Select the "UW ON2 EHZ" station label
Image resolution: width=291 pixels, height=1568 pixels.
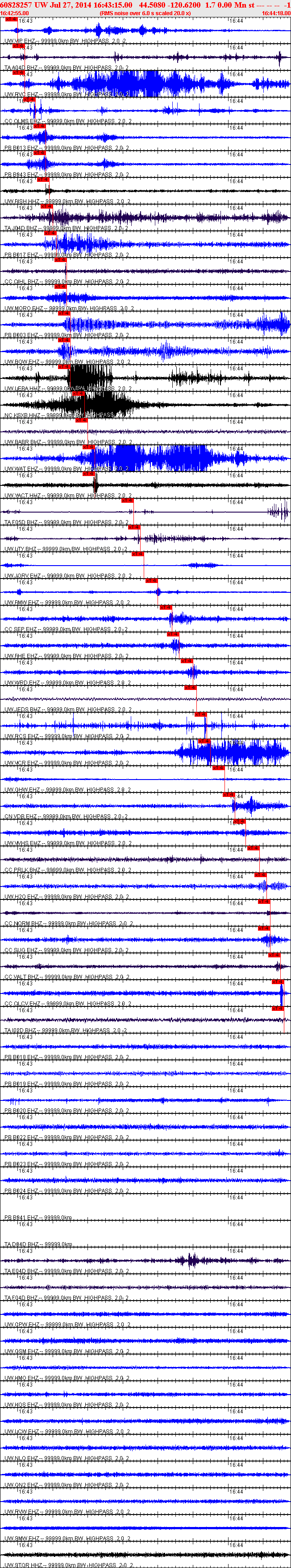[21, 1485]
